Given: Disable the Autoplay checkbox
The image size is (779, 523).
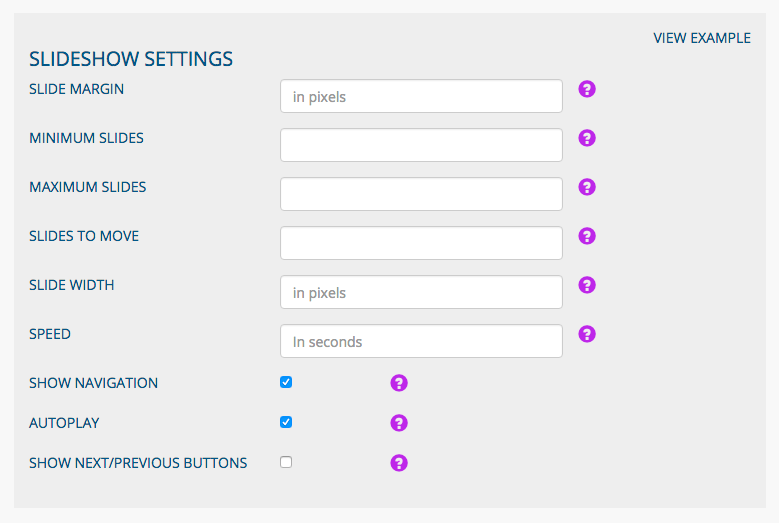Looking at the screenshot, I should point(286,422).
